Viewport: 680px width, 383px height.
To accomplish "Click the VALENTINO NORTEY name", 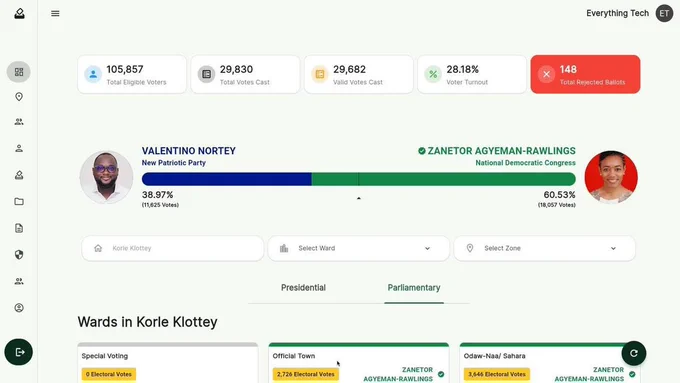I will [x=189, y=151].
